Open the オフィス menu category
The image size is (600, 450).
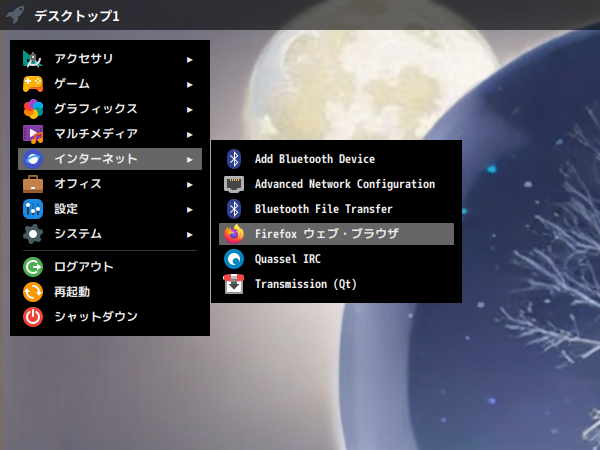coord(110,184)
